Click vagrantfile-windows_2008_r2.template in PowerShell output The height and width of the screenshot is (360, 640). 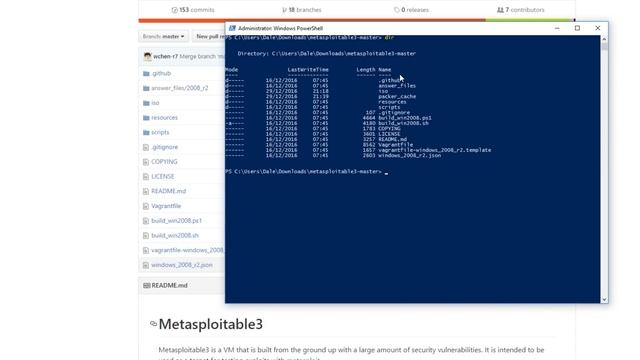pyautogui.click(x=435, y=150)
